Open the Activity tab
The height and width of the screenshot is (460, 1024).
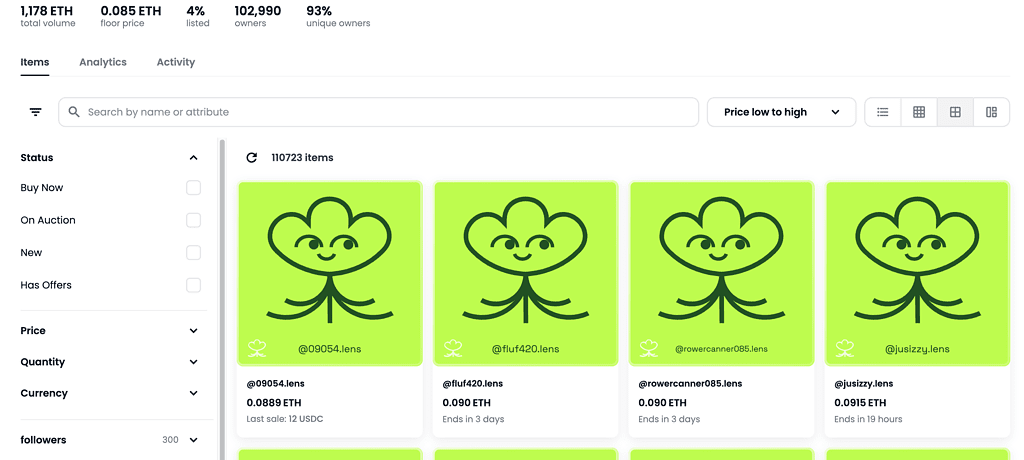[x=176, y=62]
